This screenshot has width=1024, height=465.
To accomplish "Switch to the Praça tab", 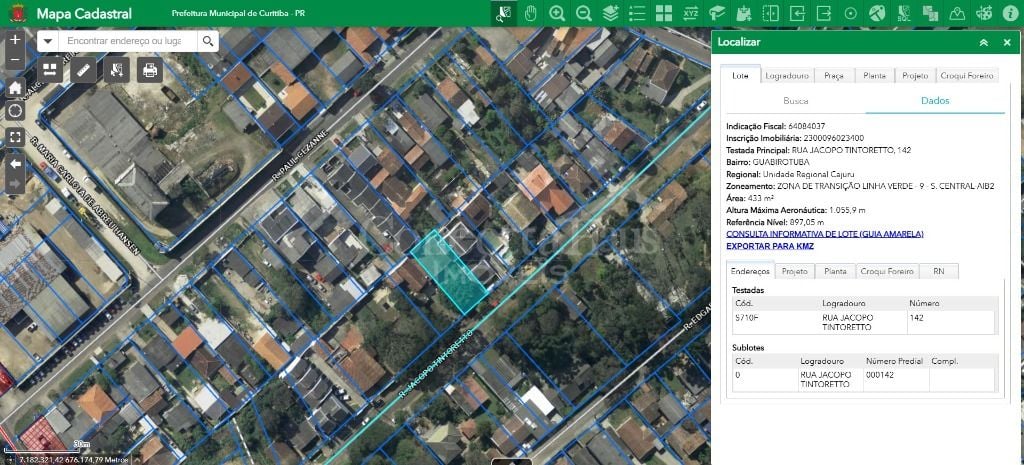I will (834, 76).
